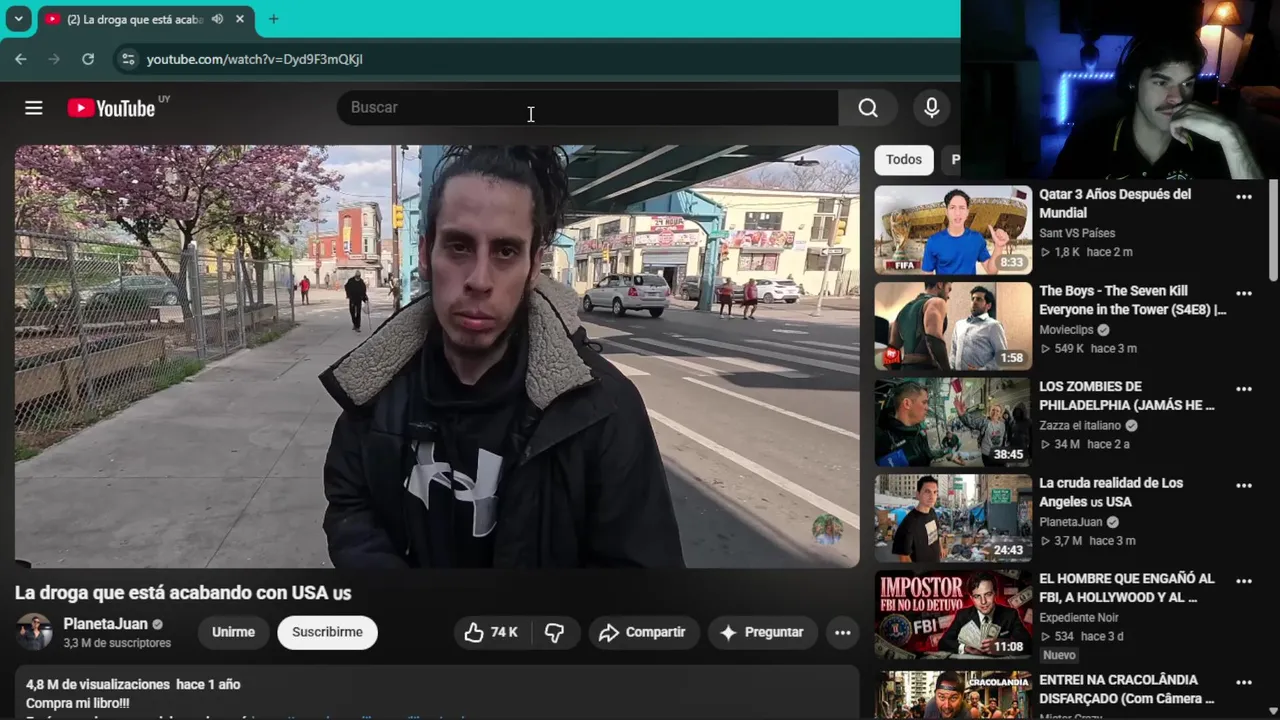Open ENTREI NA CRACOLÂNDIA video title

coord(1127,689)
